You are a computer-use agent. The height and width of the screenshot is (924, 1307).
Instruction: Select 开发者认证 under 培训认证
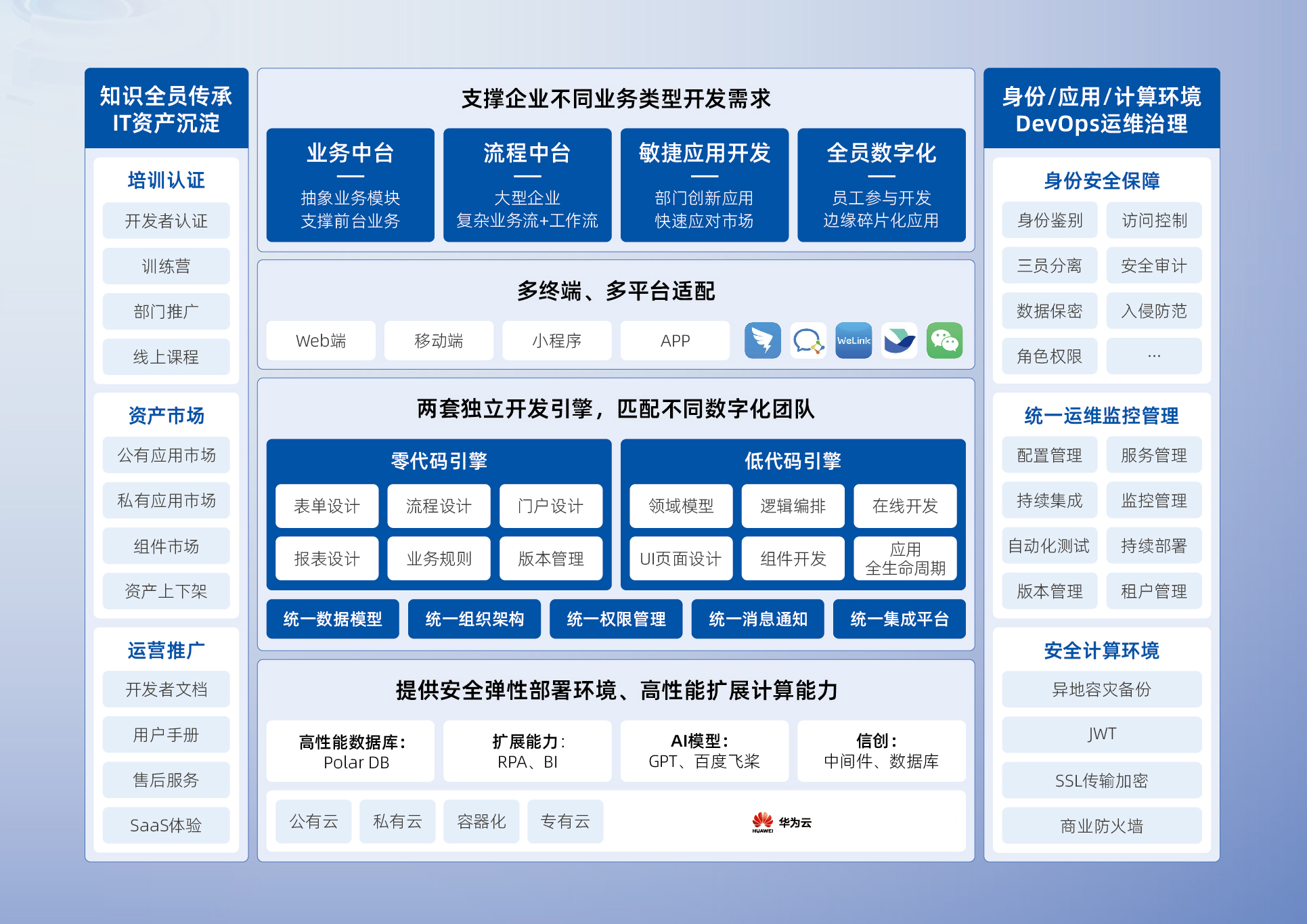pyautogui.click(x=166, y=221)
